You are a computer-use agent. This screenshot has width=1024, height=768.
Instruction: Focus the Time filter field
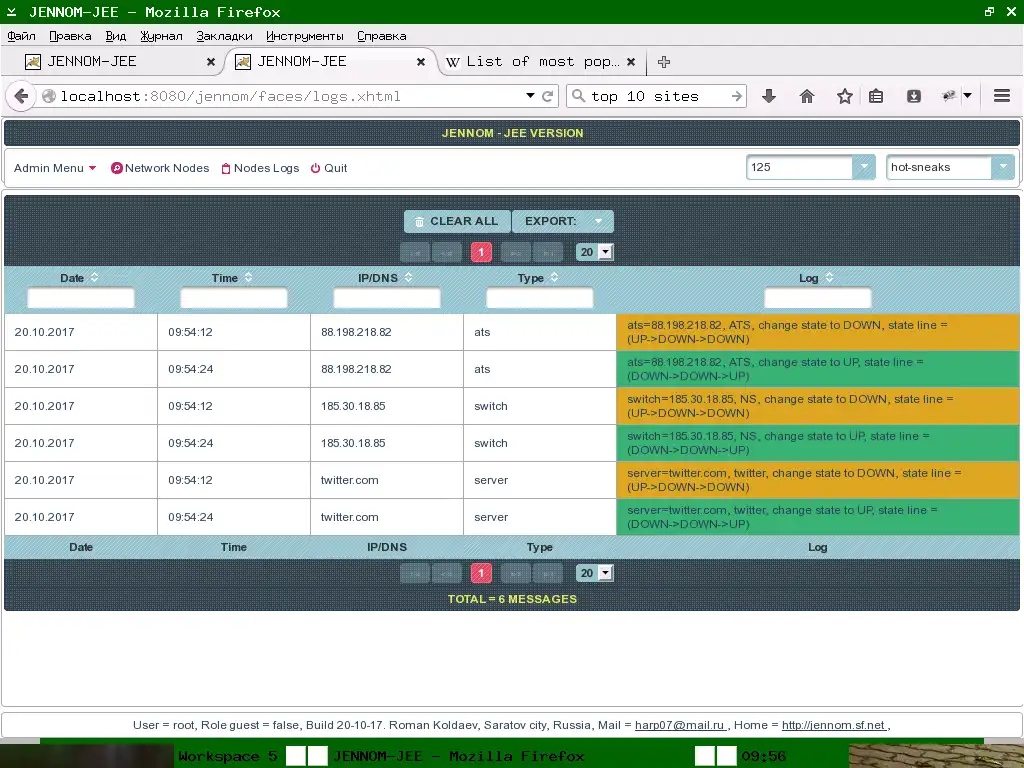click(x=234, y=298)
